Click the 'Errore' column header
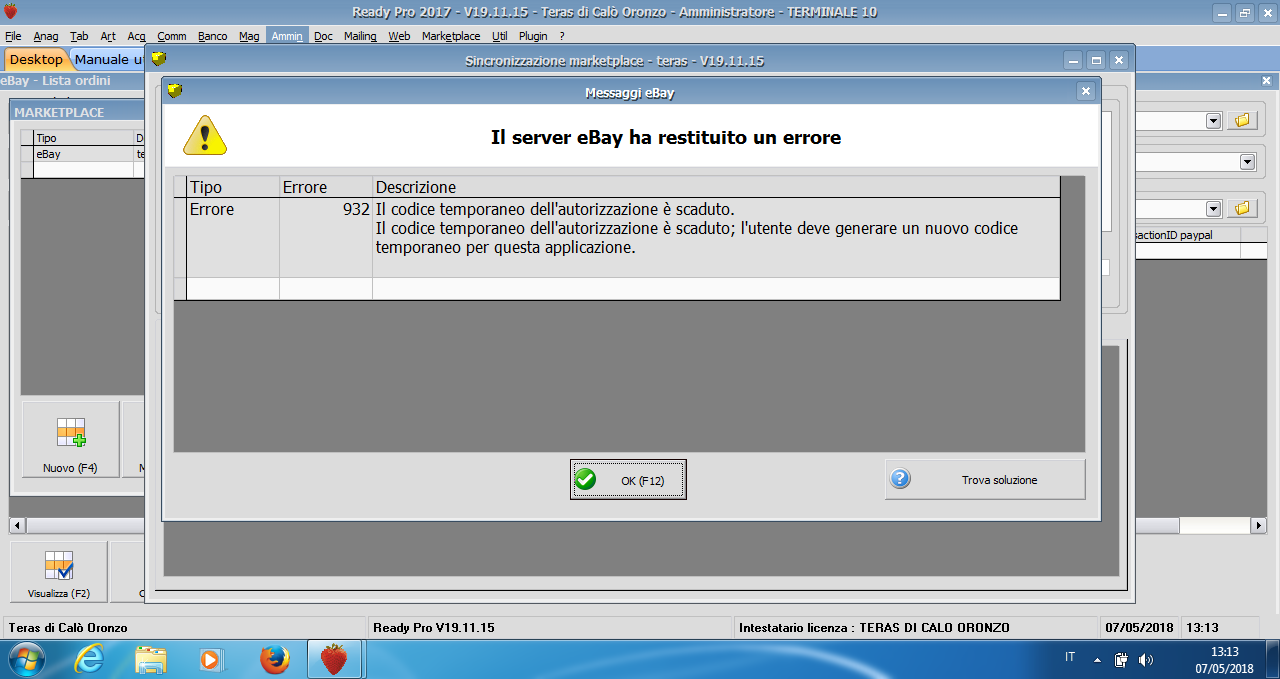1280x679 pixels. [326, 187]
